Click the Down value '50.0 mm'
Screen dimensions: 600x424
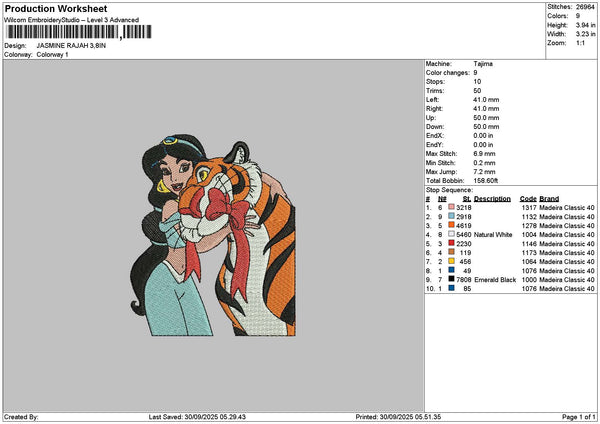pyautogui.click(x=486, y=127)
